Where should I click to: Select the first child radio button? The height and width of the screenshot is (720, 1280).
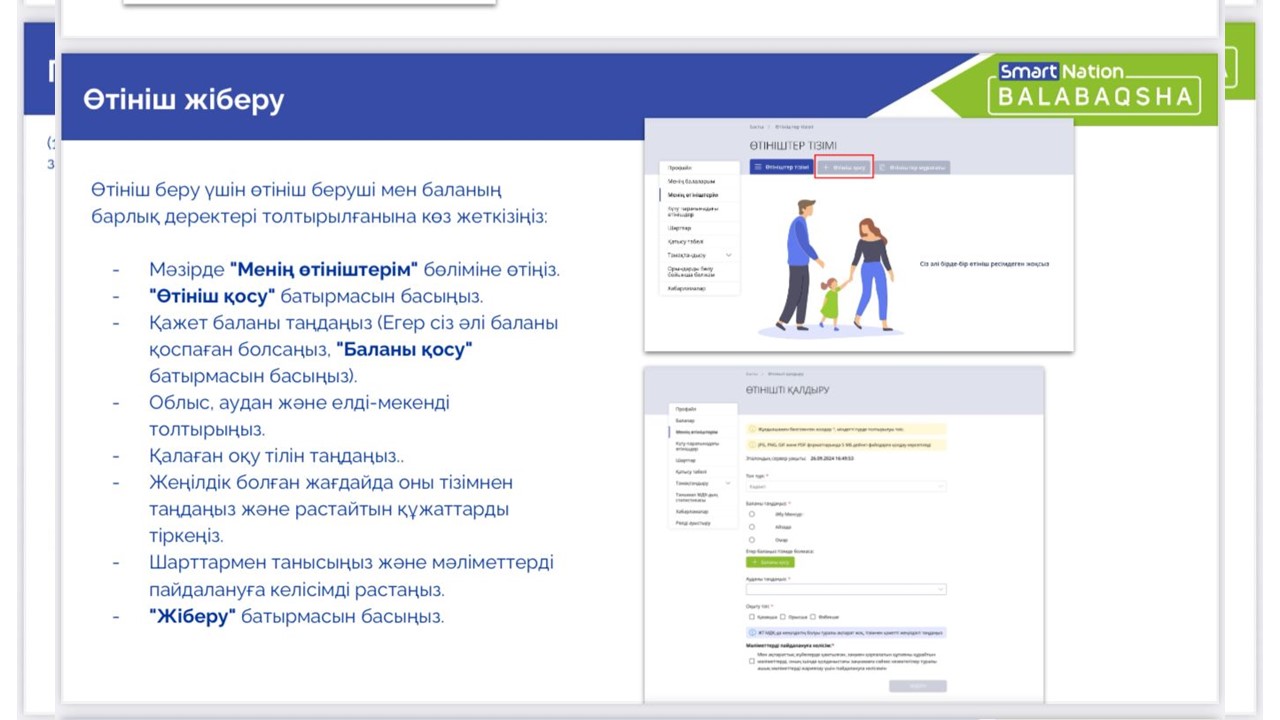[x=752, y=514]
